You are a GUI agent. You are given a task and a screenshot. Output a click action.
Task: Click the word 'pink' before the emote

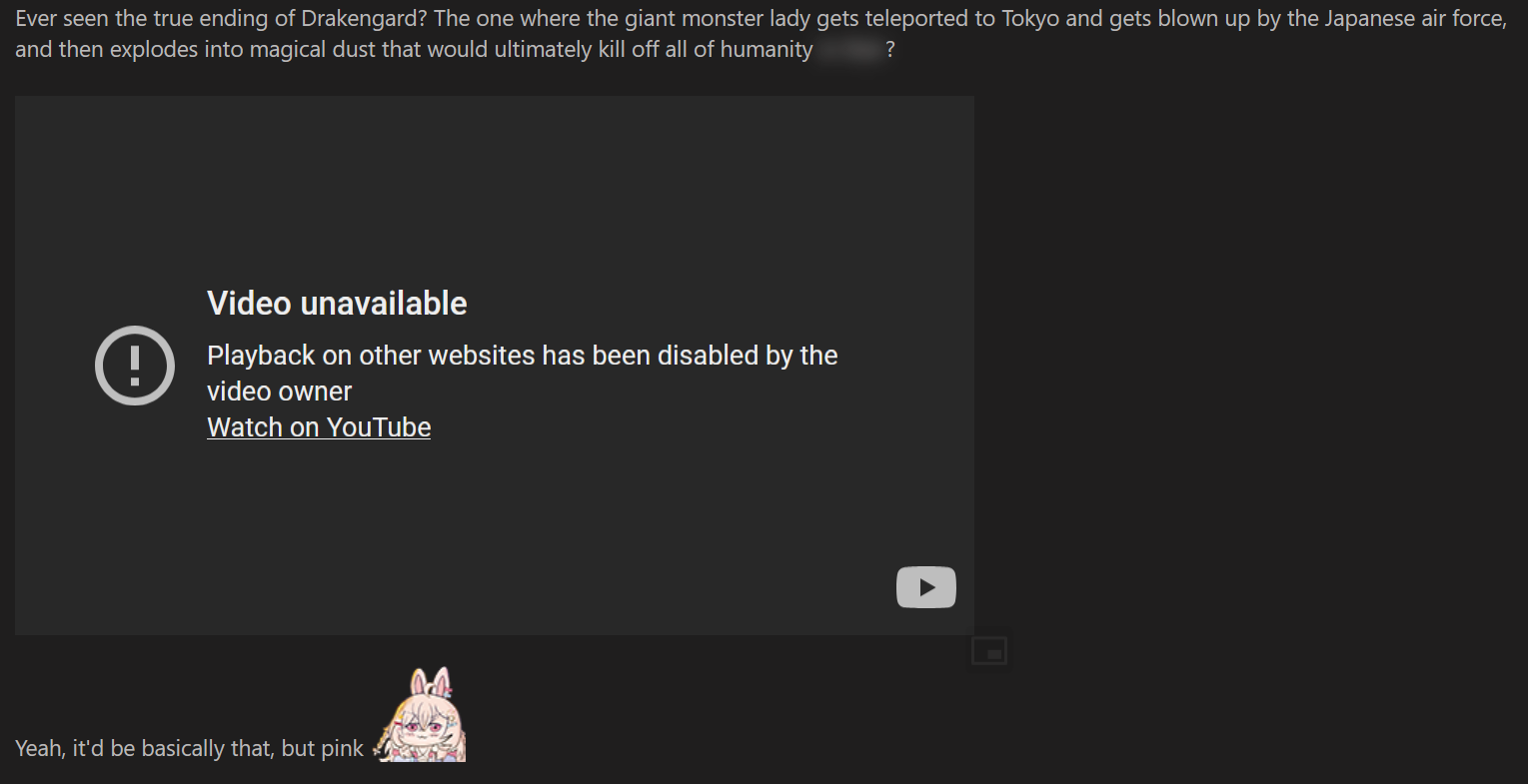(x=343, y=749)
